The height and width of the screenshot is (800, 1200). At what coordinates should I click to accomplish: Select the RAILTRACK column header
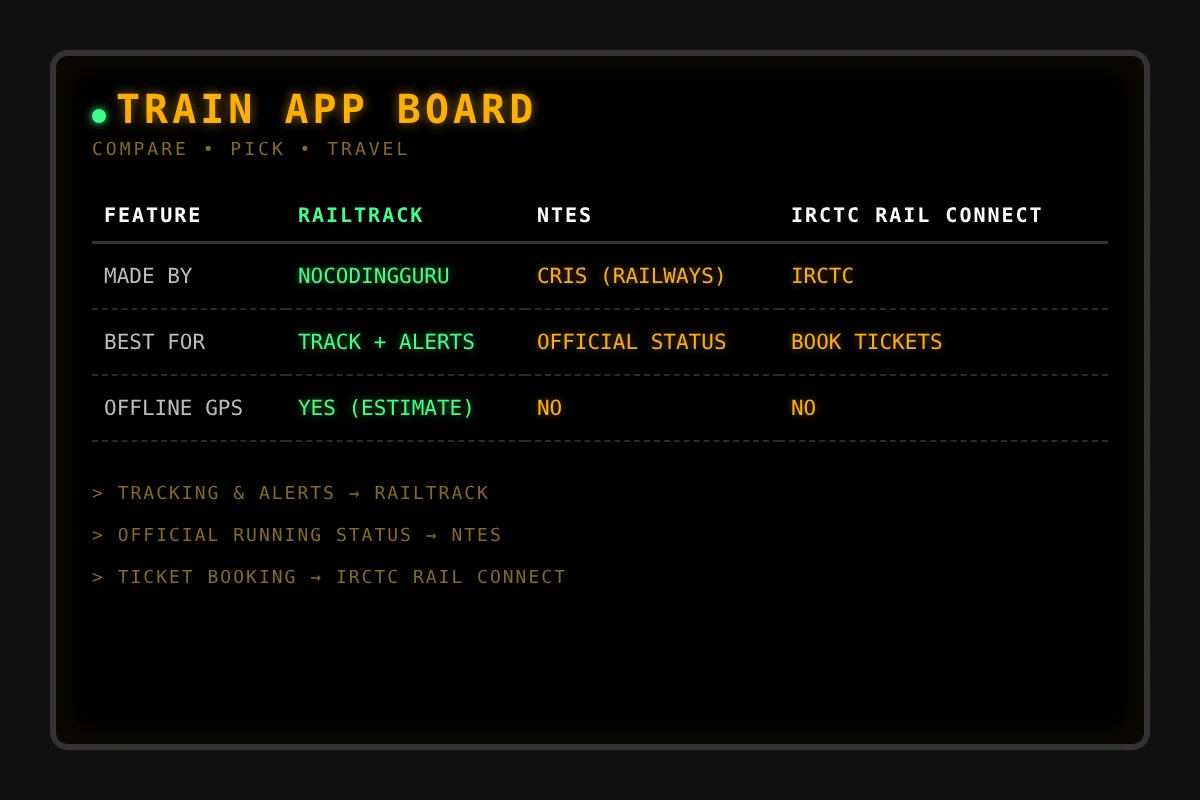pyautogui.click(x=361, y=215)
